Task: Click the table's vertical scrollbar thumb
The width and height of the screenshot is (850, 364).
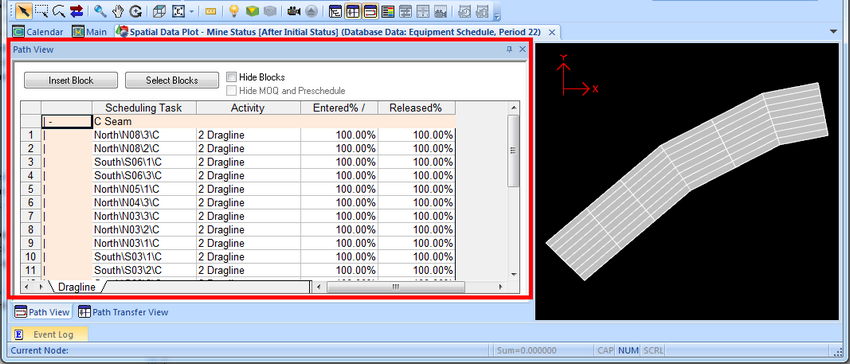Action: (513, 151)
